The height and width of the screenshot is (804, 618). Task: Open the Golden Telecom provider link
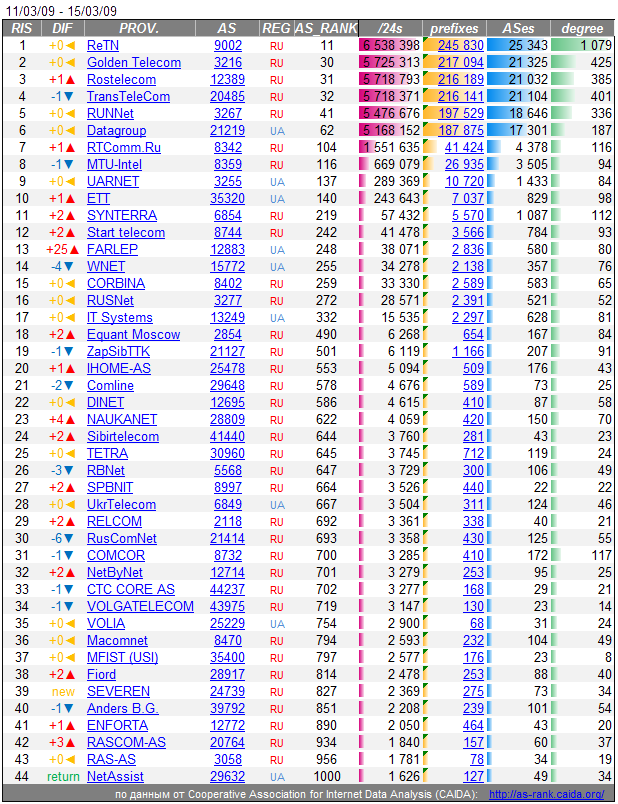point(134,63)
